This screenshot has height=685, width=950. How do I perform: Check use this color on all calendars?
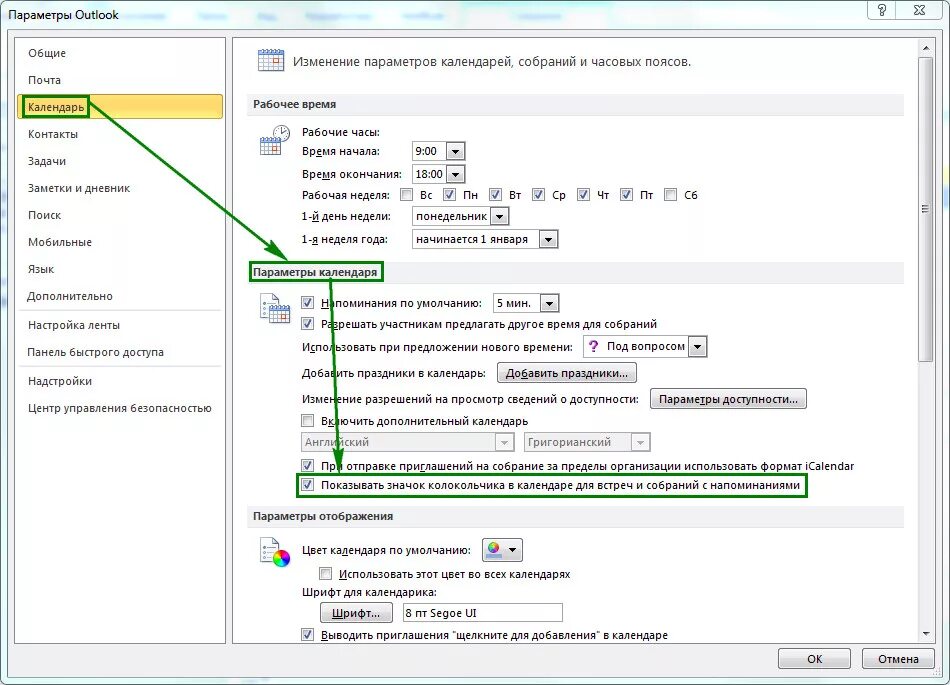pyautogui.click(x=326, y=574)
